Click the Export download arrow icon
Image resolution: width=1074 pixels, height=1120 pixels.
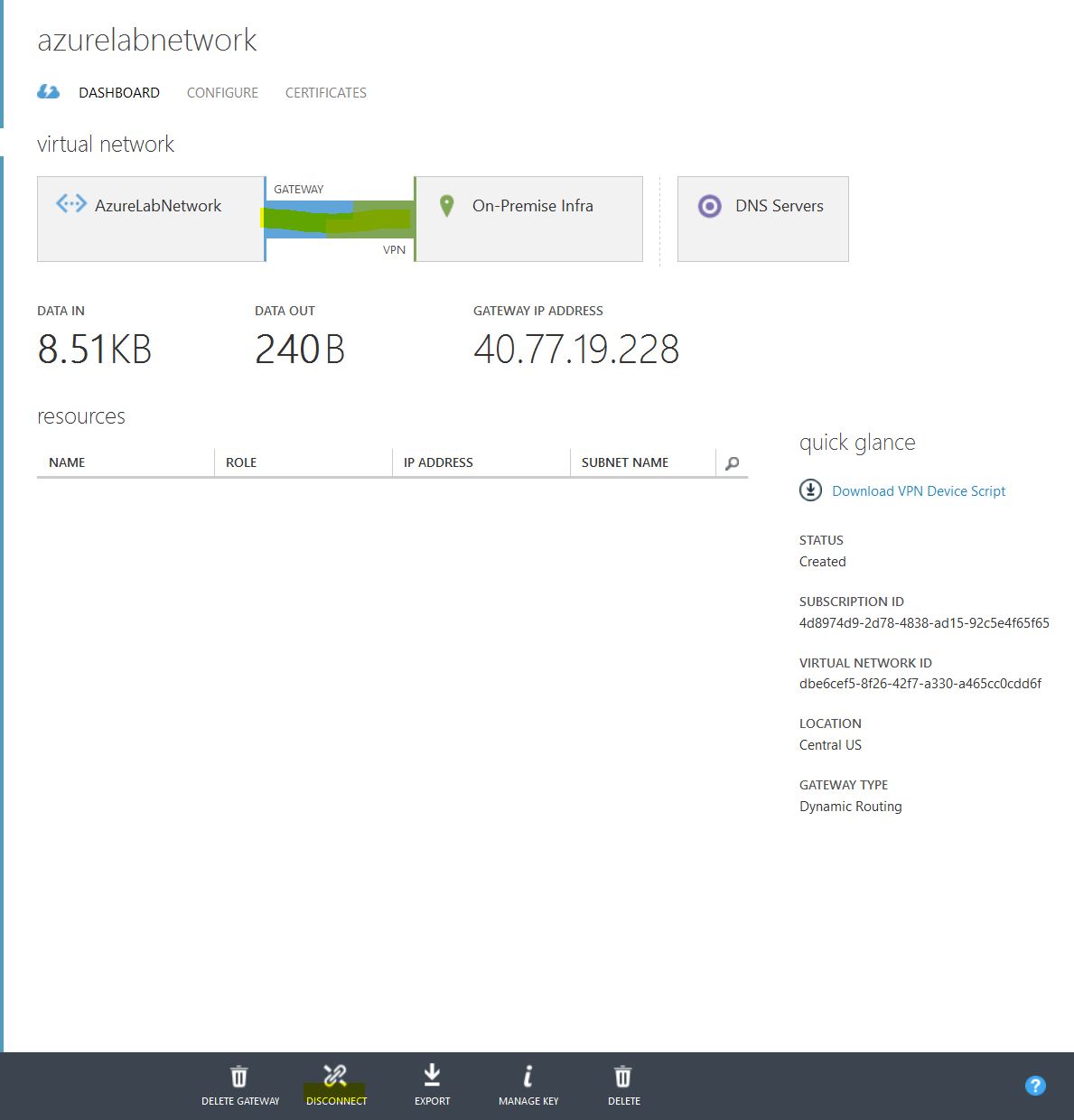[x=432, y=1075]
